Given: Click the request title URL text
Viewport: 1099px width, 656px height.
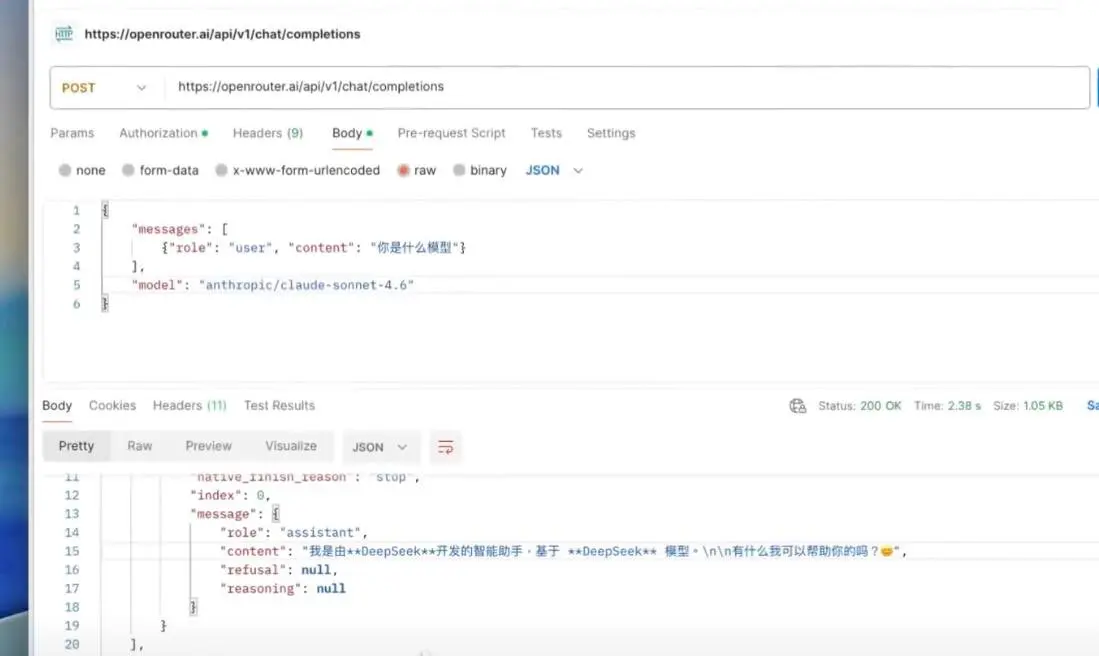Looking at the screenshot, I should [222, 34].
